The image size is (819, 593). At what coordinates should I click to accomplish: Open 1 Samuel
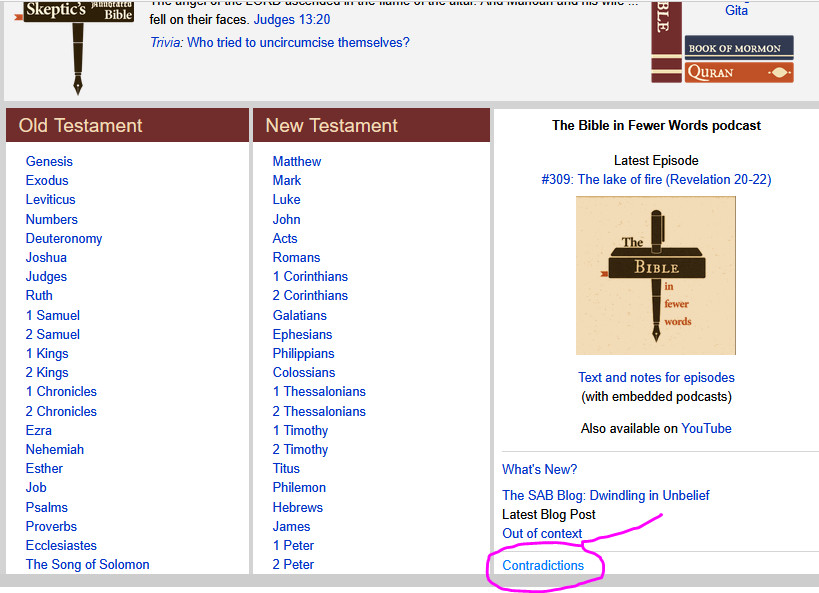point(53,316)
